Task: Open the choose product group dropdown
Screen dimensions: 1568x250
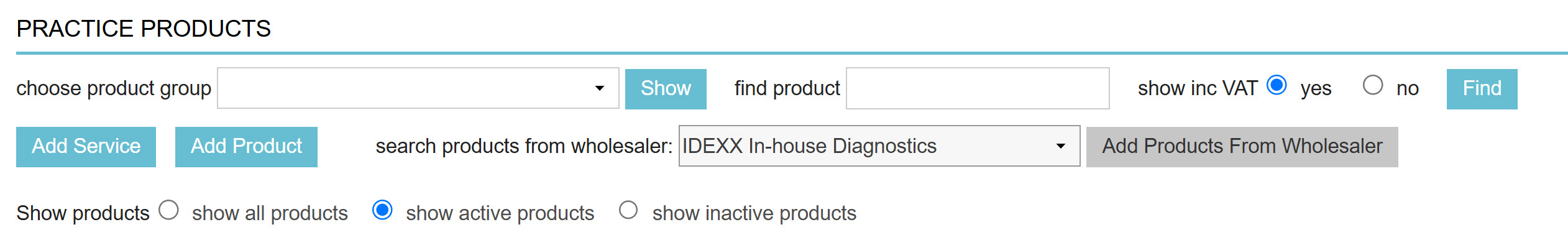Action: click(418, 88)
